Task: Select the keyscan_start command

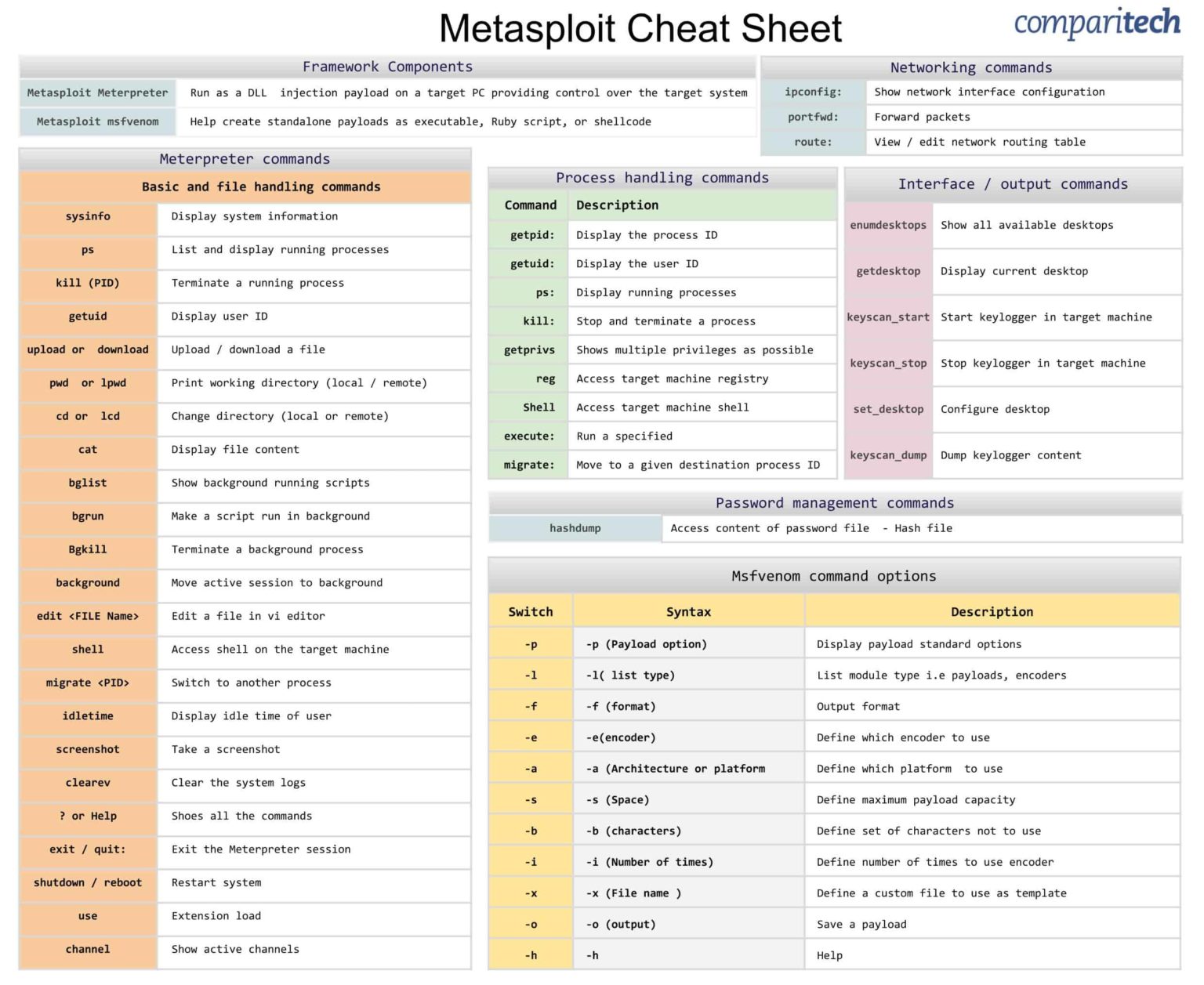Action: click(x=888, y=317)
